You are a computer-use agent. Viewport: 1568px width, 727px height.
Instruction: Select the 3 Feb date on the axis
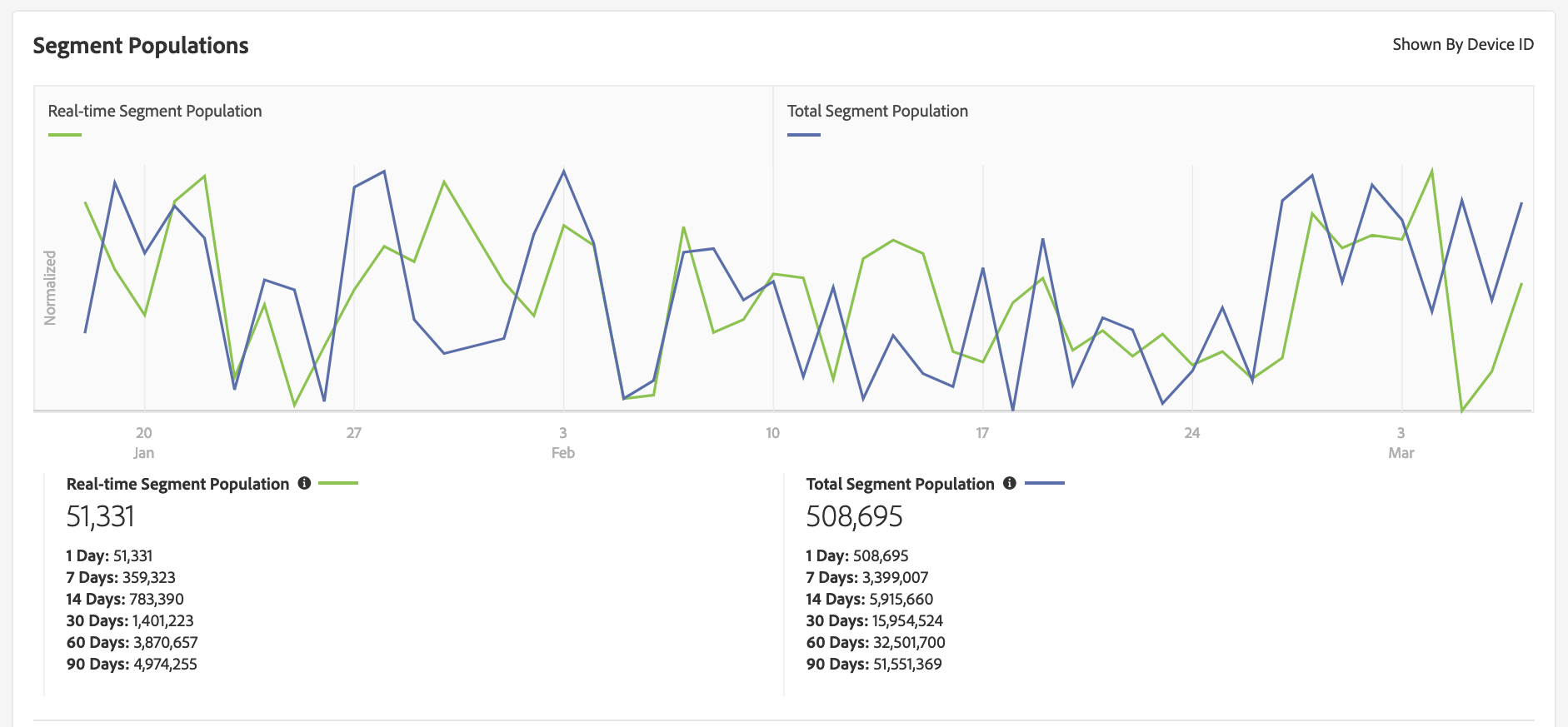[x=563, y=442]
